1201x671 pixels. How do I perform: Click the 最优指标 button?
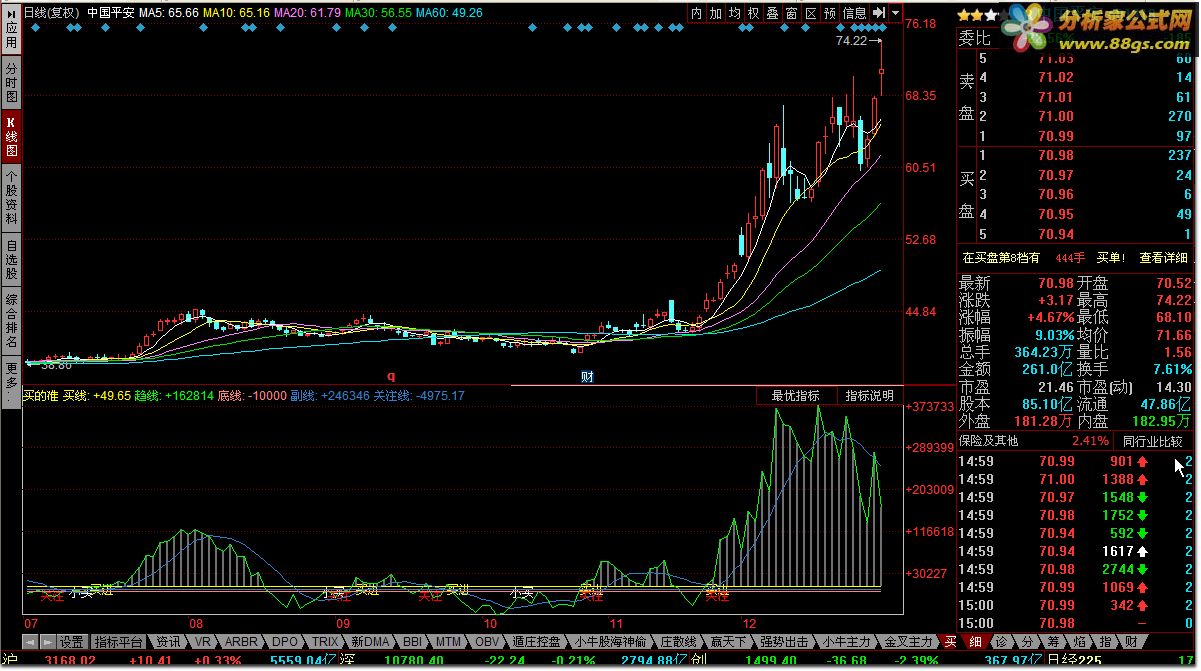coord(796,396)
